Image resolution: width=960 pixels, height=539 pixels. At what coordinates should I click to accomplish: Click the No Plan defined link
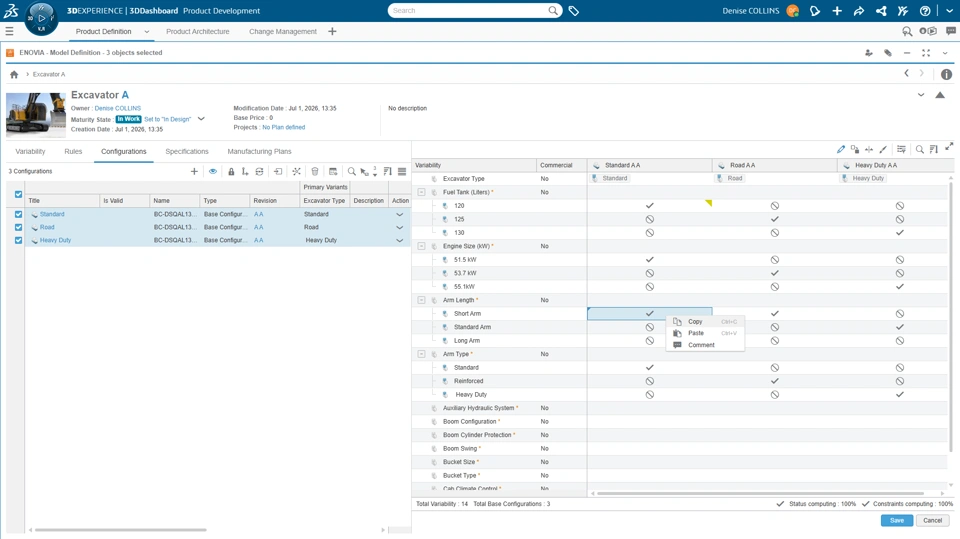click(283, 127)
